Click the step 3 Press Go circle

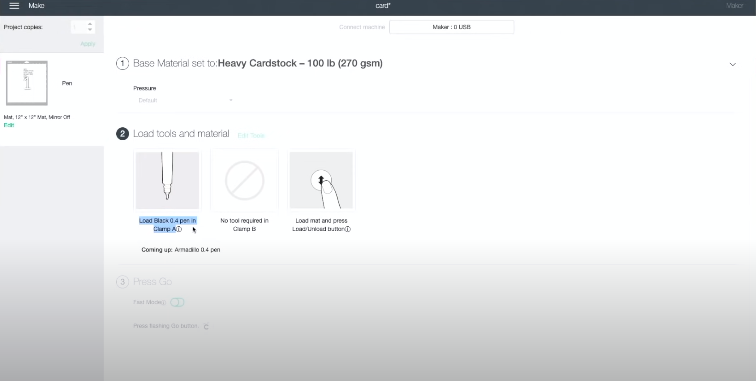(122, 282)
